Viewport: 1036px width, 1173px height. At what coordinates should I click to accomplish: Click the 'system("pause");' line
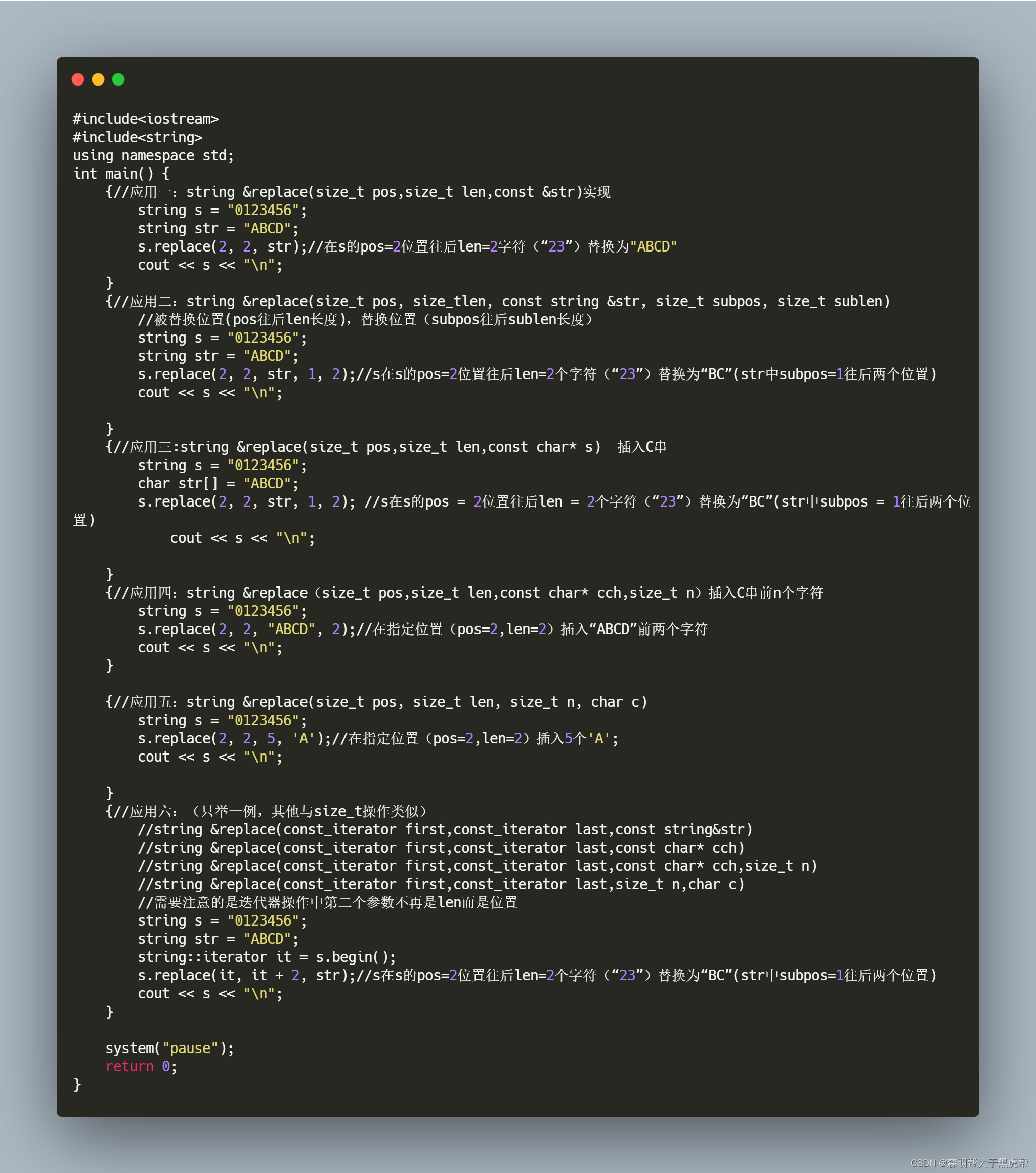click(x=170, y=1049)
